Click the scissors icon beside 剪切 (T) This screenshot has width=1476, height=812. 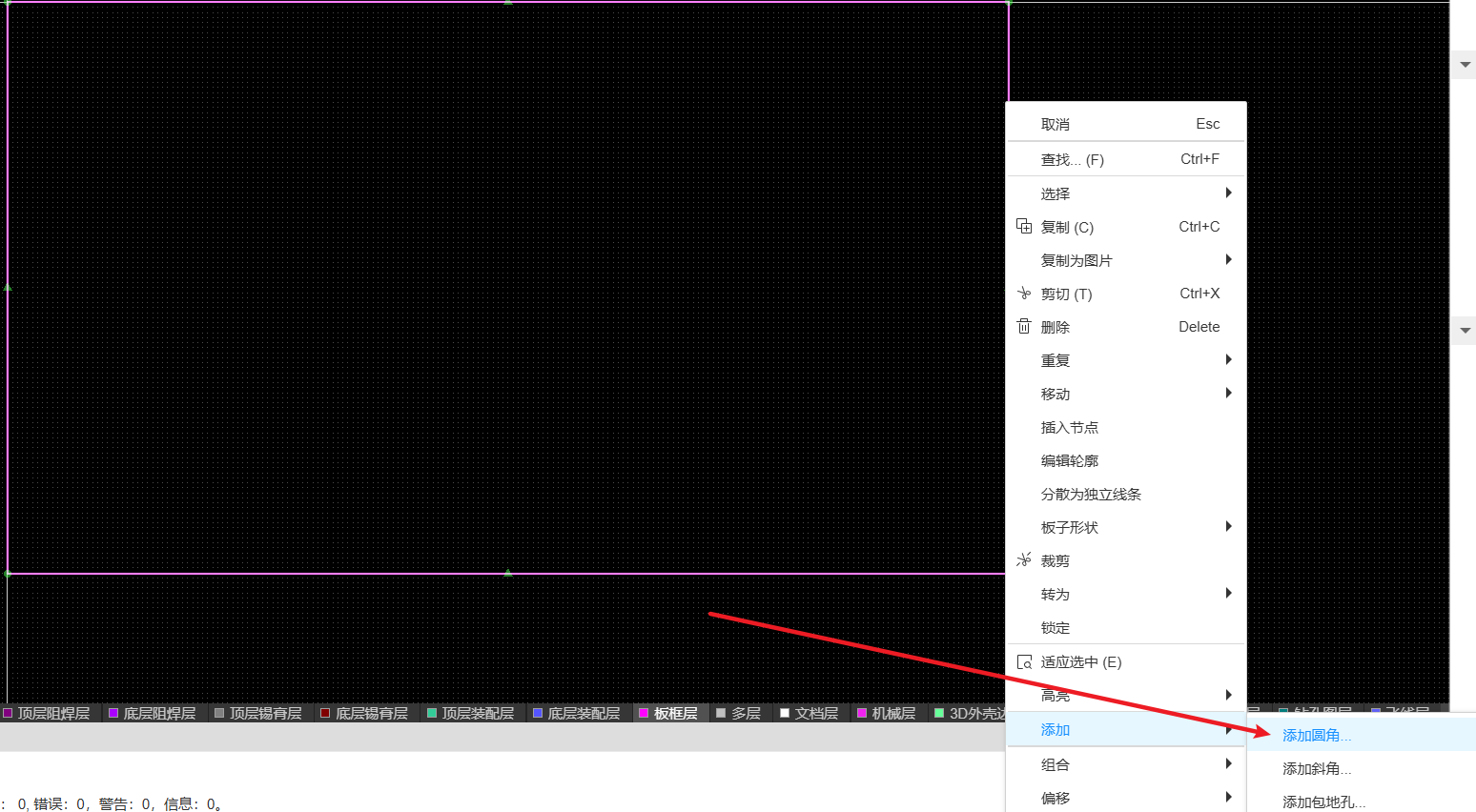pyautogui.click(x=1024, y=293)
